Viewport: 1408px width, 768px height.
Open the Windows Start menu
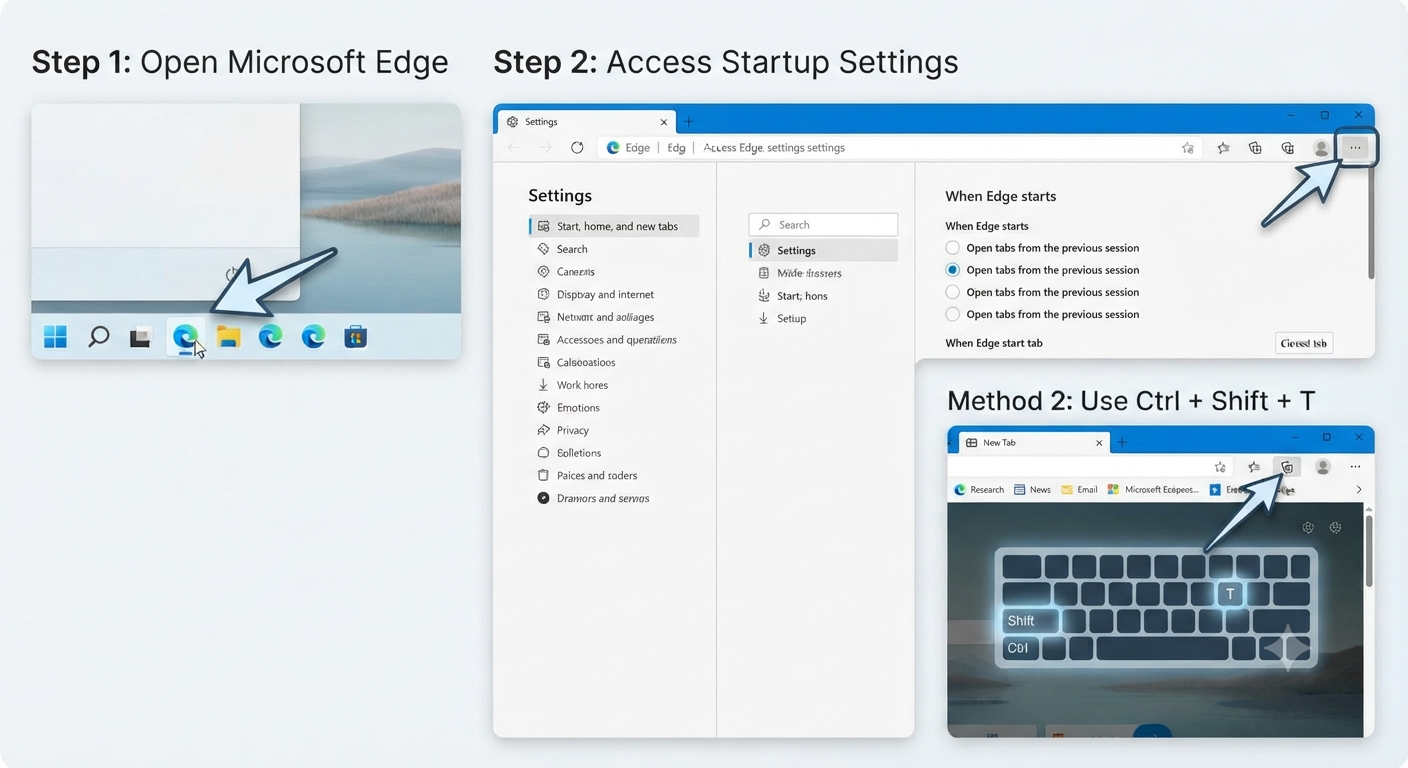pyautogui.click(x=55, y=337)
